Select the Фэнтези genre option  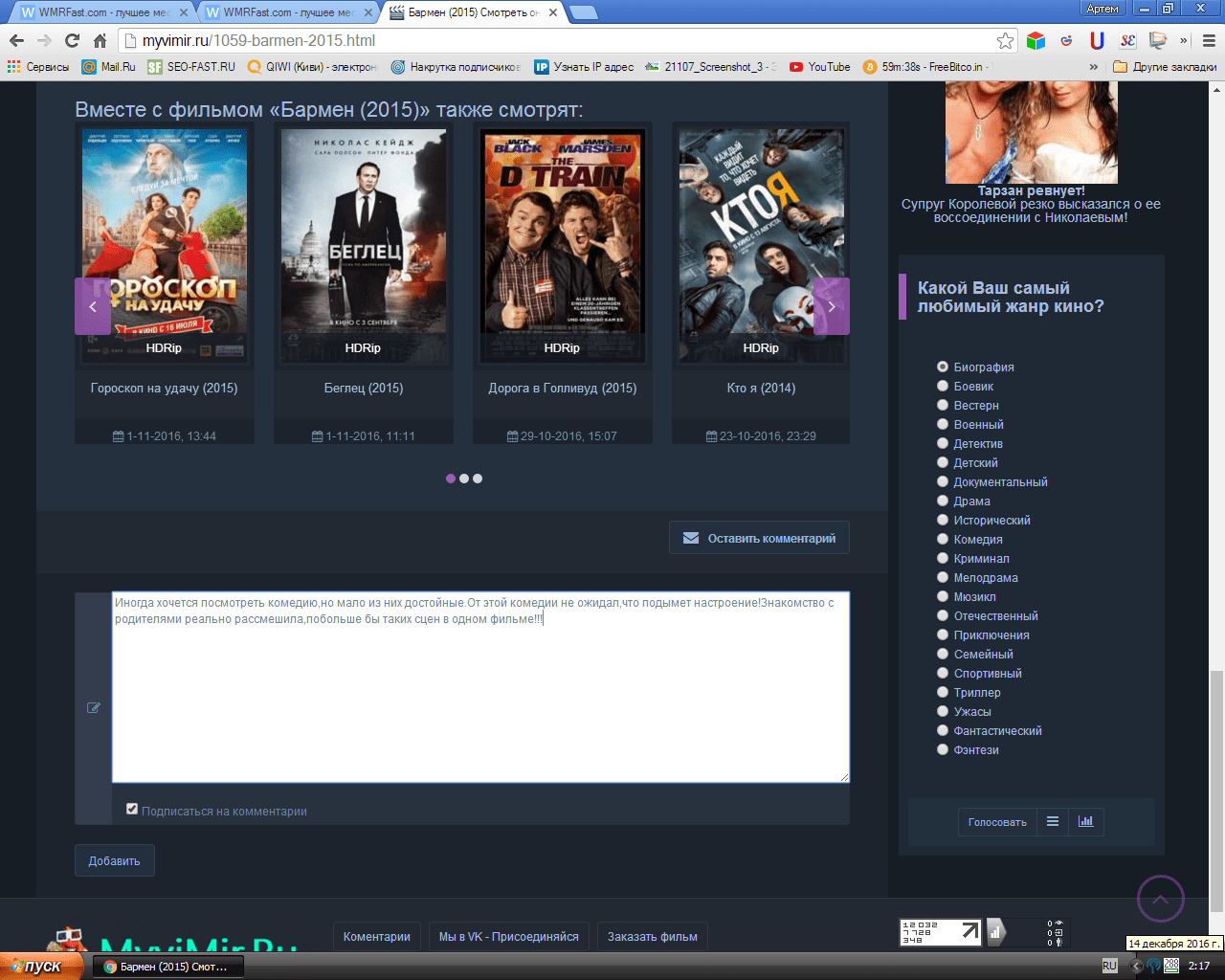click(x=943, y=749)
